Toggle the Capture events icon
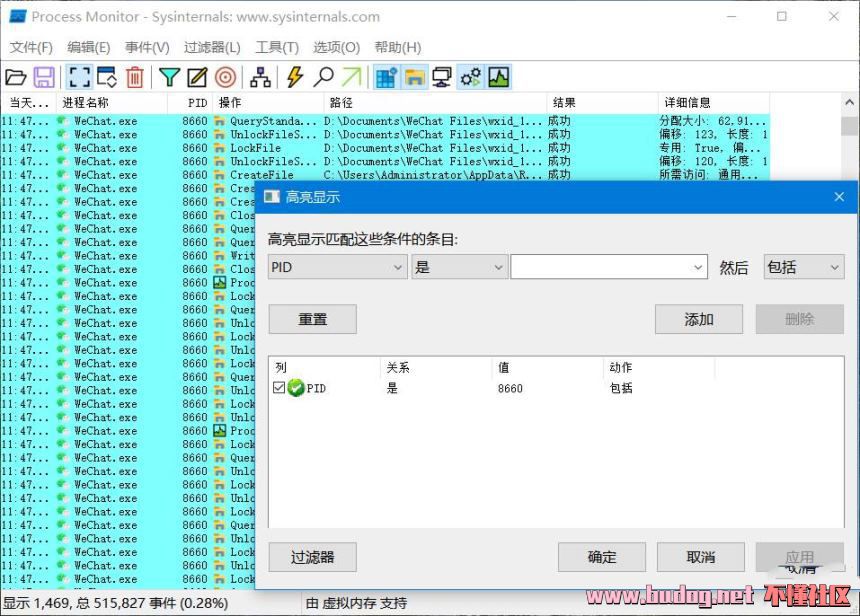The height and width of the screenshot is (616, 860). (x=79, y=77)
